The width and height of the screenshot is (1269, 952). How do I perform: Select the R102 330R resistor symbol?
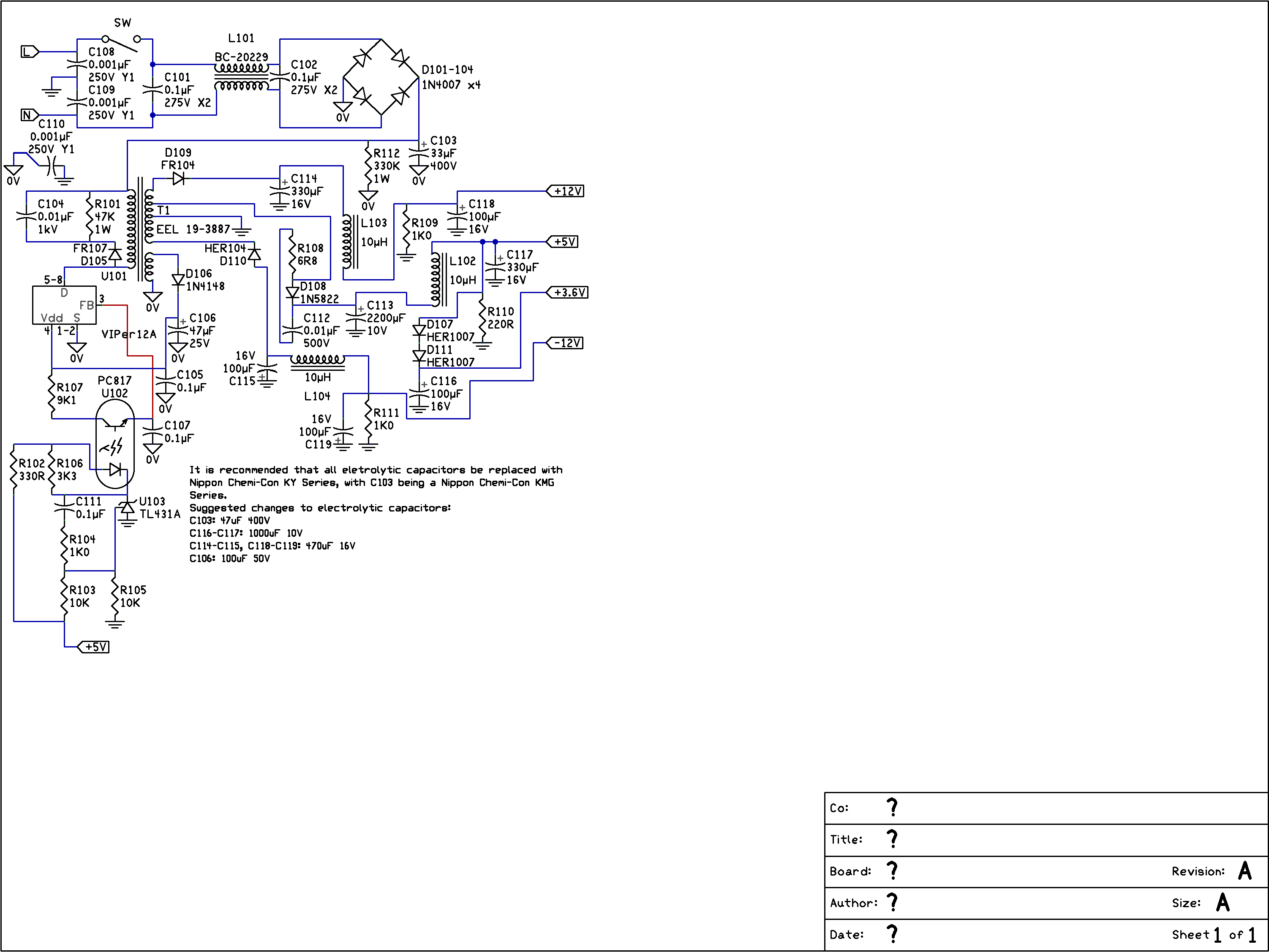click(14, 470)
